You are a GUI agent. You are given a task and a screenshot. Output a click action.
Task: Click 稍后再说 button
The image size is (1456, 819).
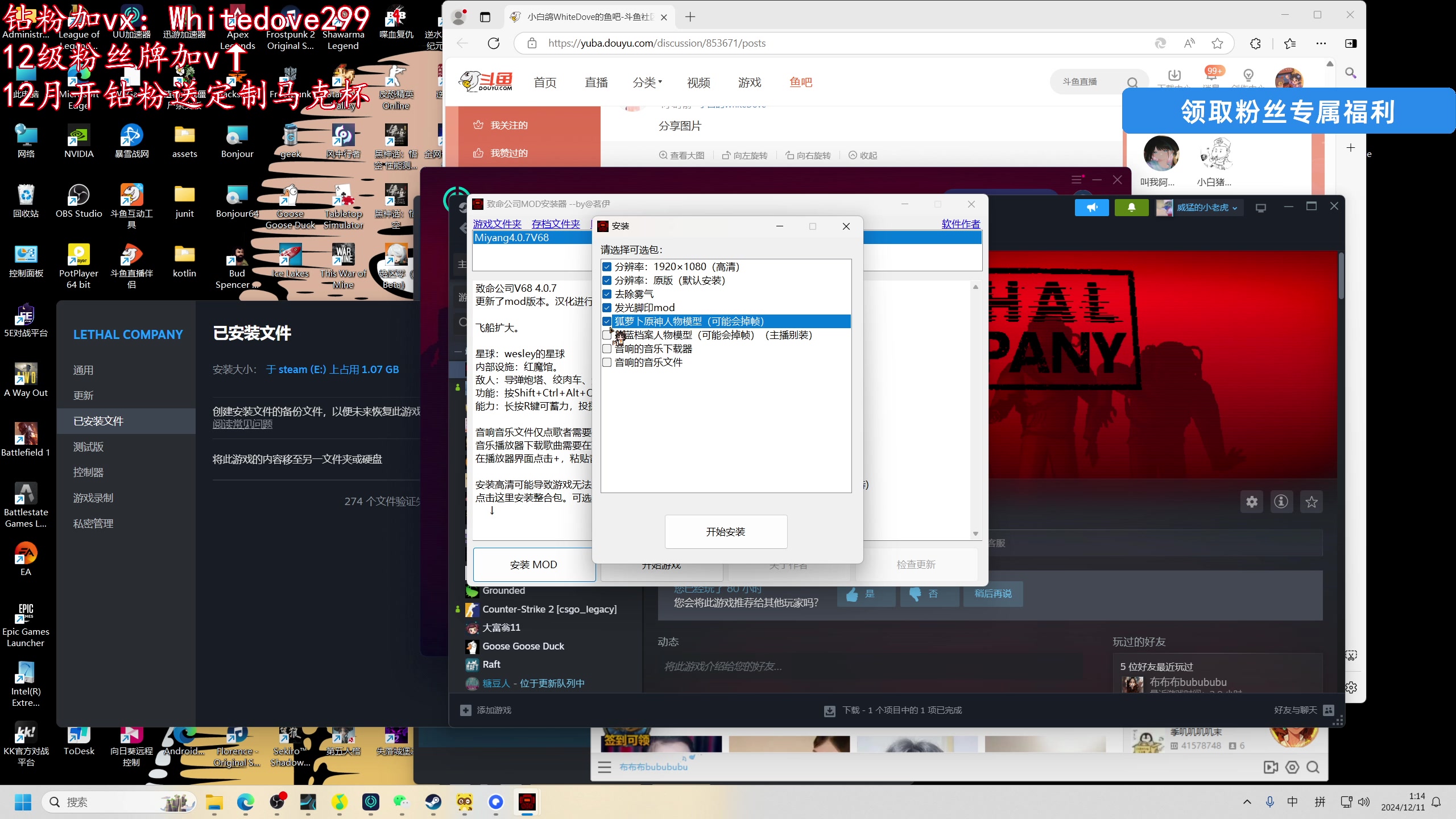[993, 594]
